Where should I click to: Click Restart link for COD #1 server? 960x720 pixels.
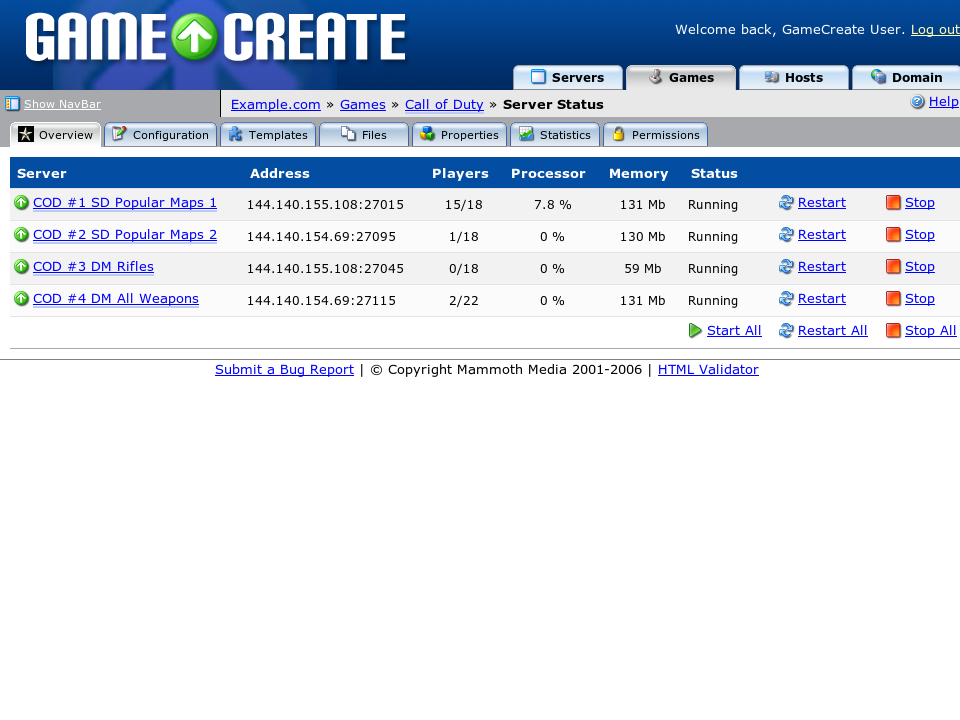point(822,203)
